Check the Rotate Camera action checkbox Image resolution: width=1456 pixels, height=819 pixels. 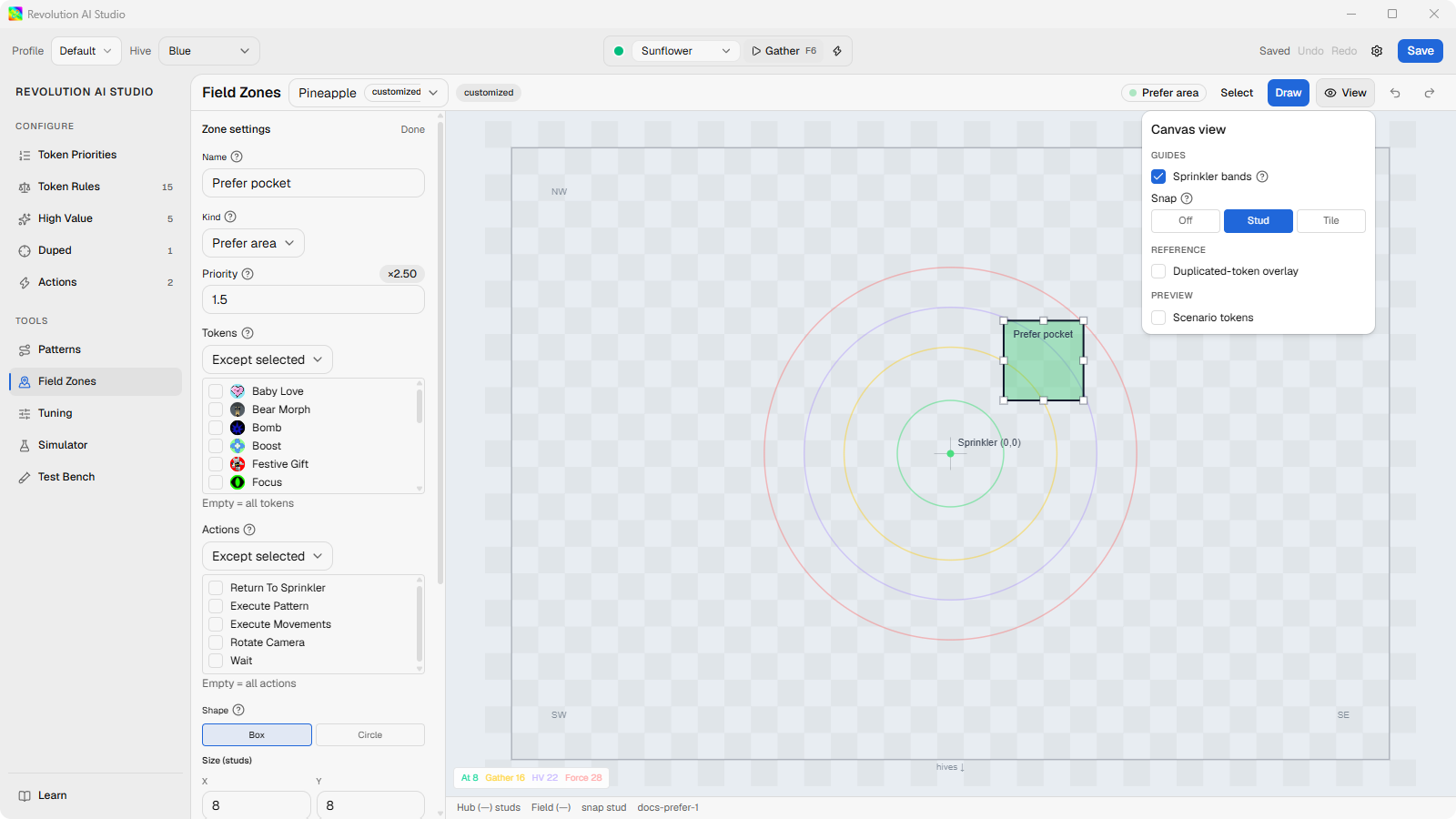point(216,642)
